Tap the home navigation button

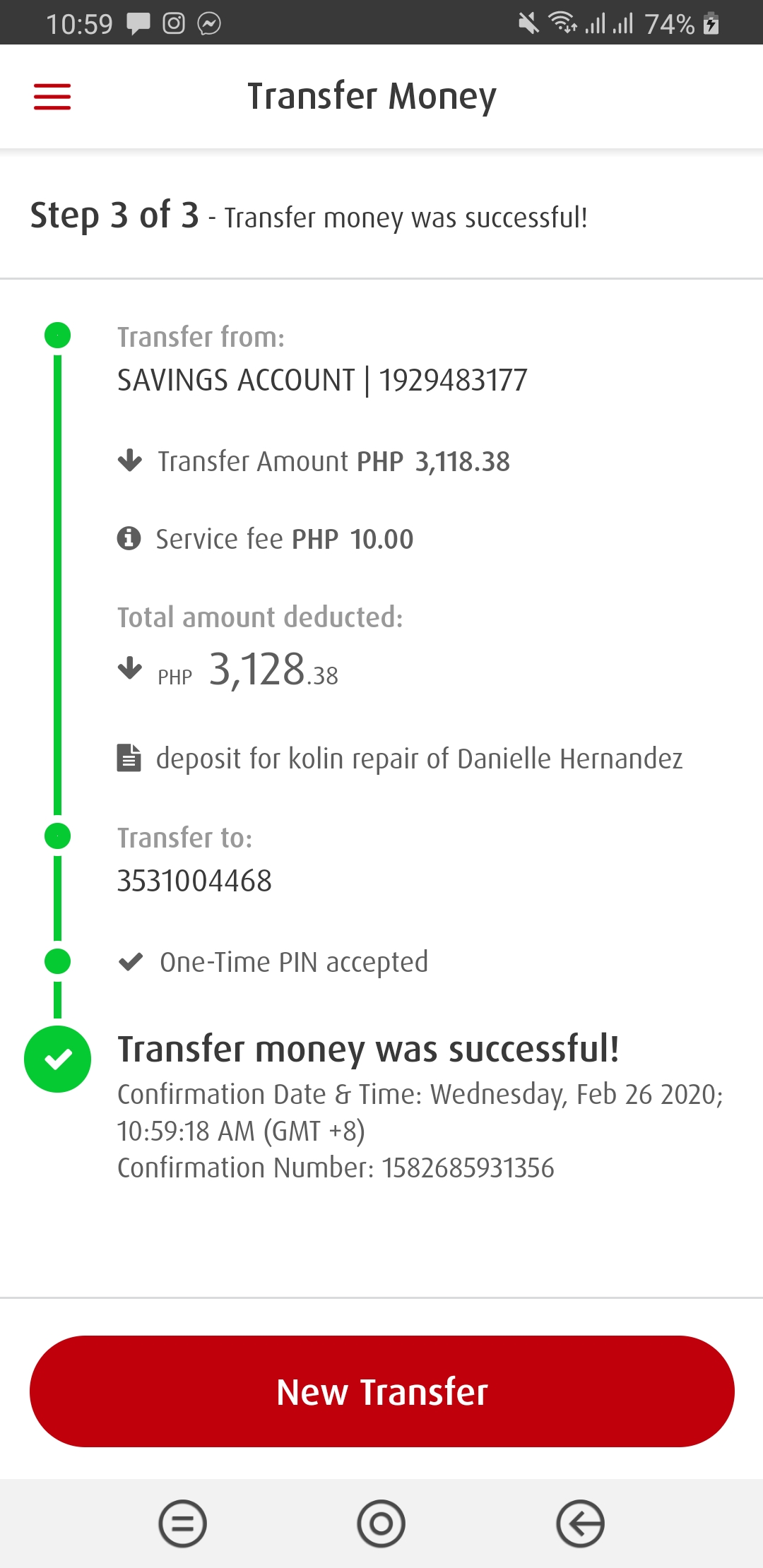[x=381, y=1524]
